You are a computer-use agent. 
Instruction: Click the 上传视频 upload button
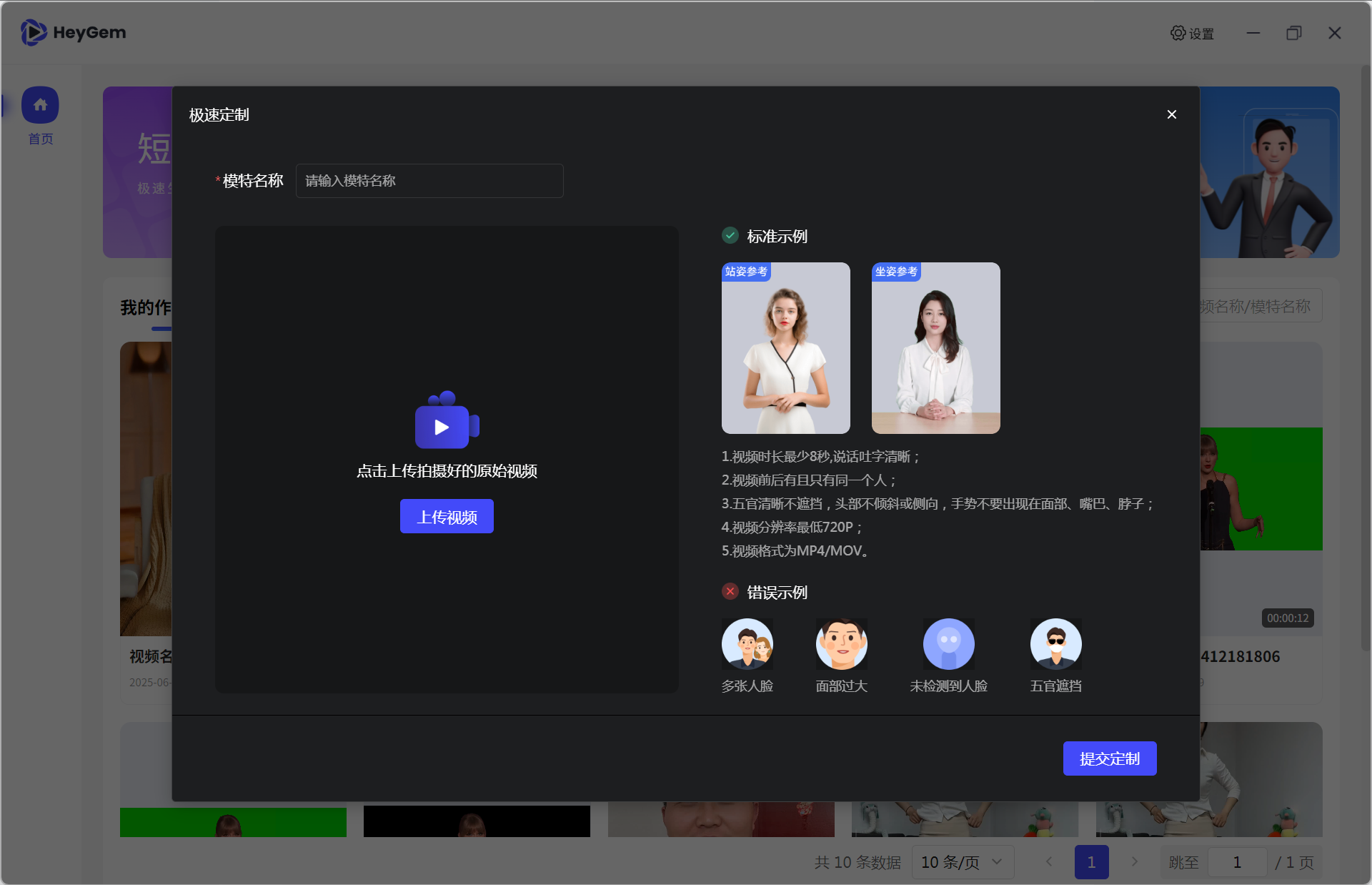tap(446, 515)
